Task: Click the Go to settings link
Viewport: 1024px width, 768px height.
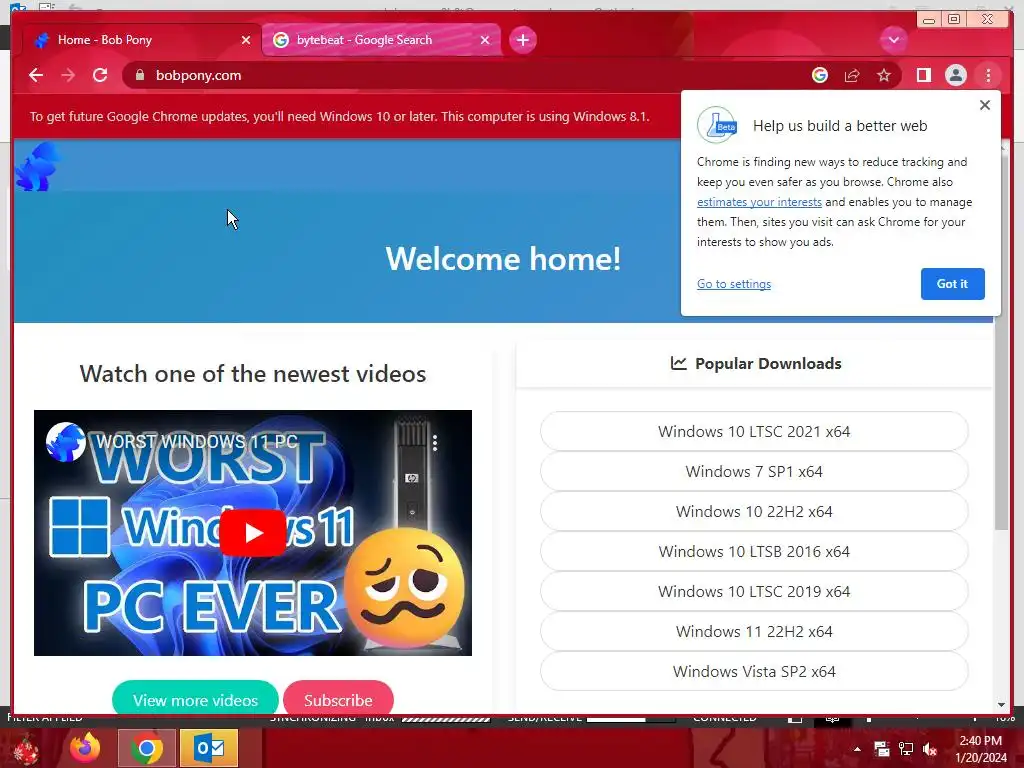Action: point(733,283)
